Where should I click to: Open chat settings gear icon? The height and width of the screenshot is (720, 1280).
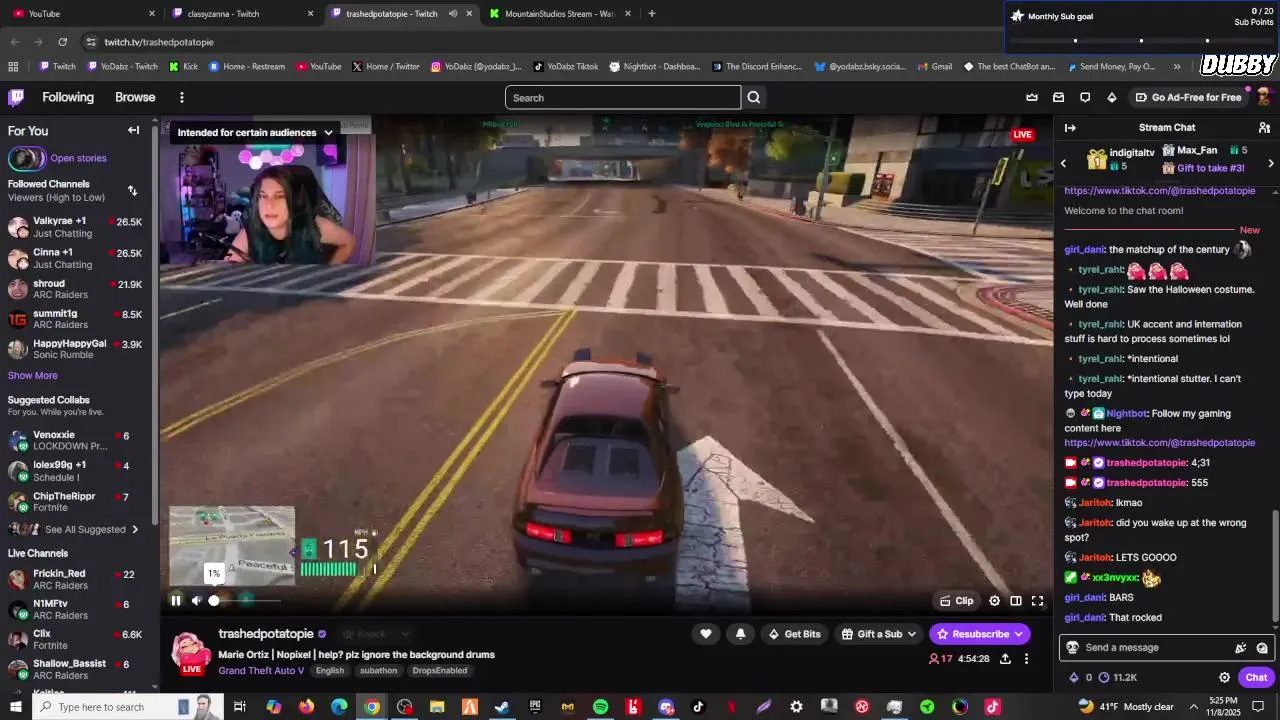click(x=1224, y=677)
